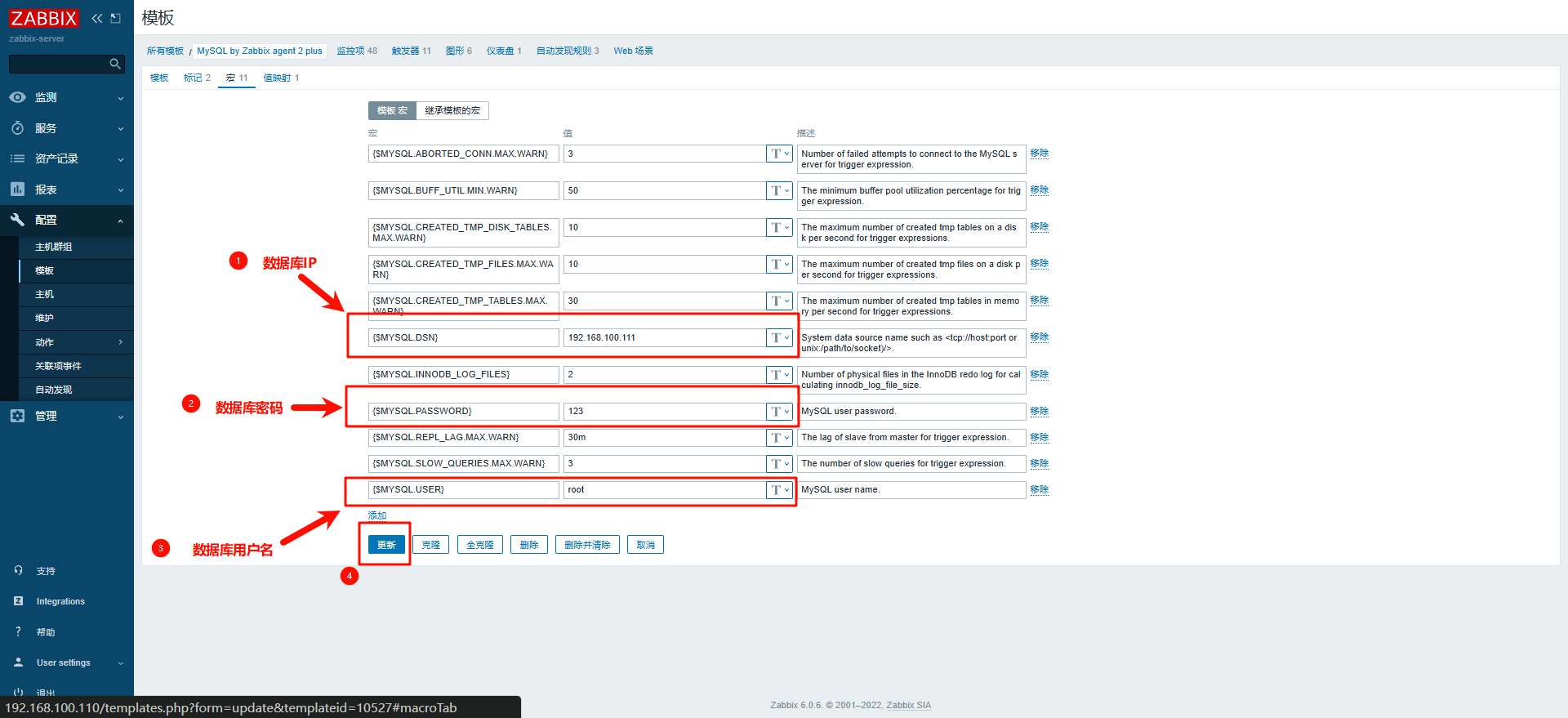Collapse the 配置 menu chevron
The height and width of the screenshot is (718, 1568).
pyautogui.click(x=121, y=221)
